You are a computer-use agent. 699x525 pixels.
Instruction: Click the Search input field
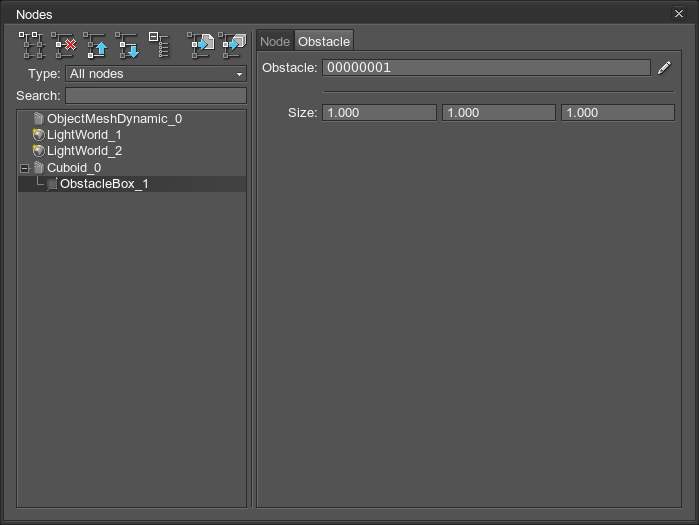click(156, 96)
